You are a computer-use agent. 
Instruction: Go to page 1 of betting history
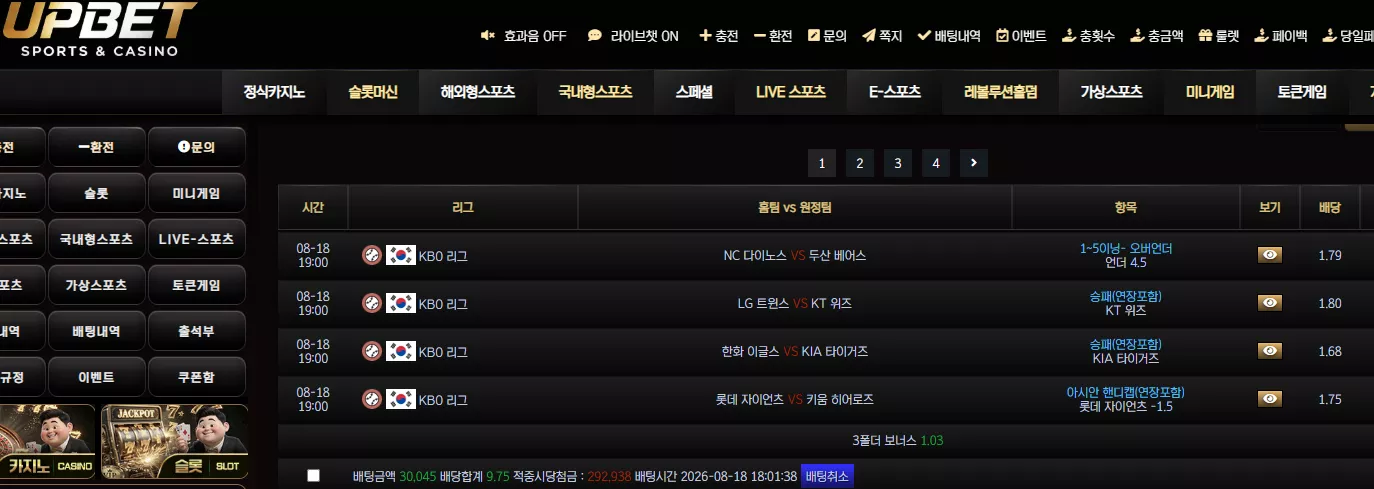coord(821,163)
